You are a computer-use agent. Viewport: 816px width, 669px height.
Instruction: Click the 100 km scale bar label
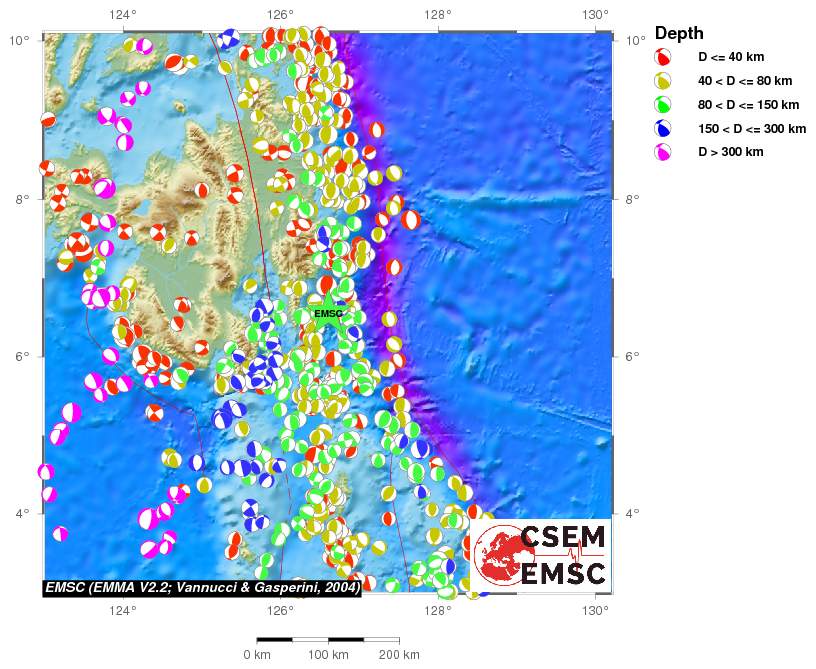(328, 655)
